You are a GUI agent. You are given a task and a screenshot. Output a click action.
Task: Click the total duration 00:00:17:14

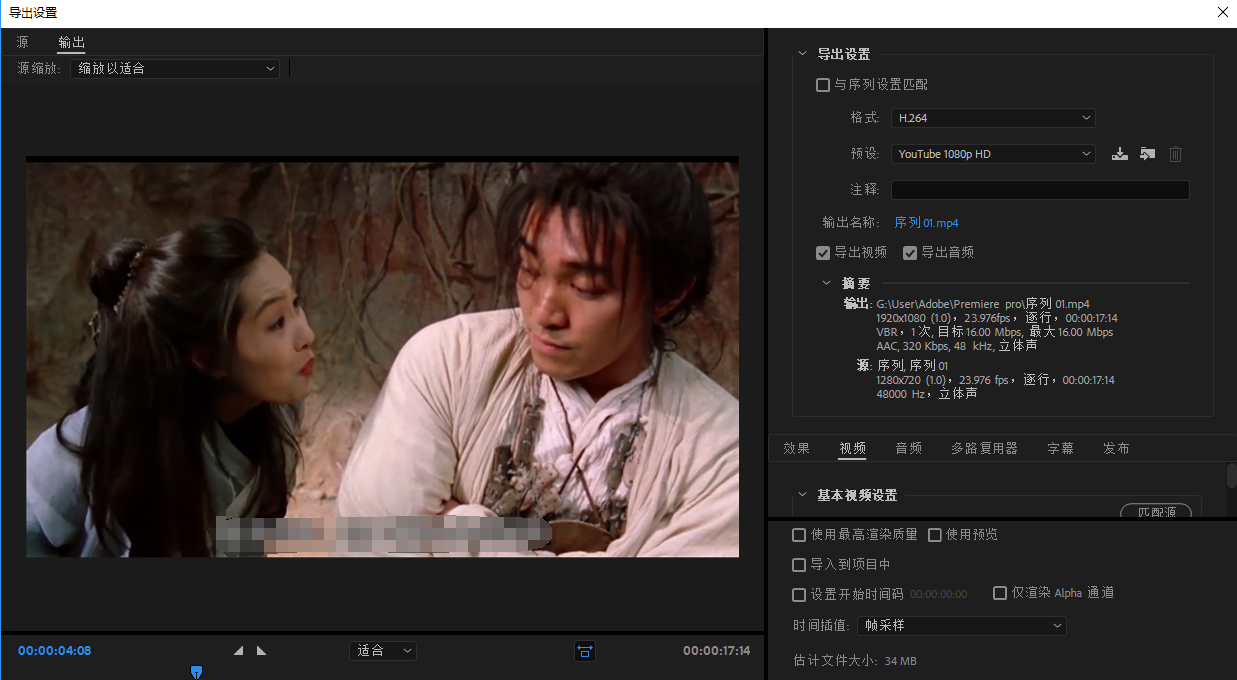click(x=717, y=651)
